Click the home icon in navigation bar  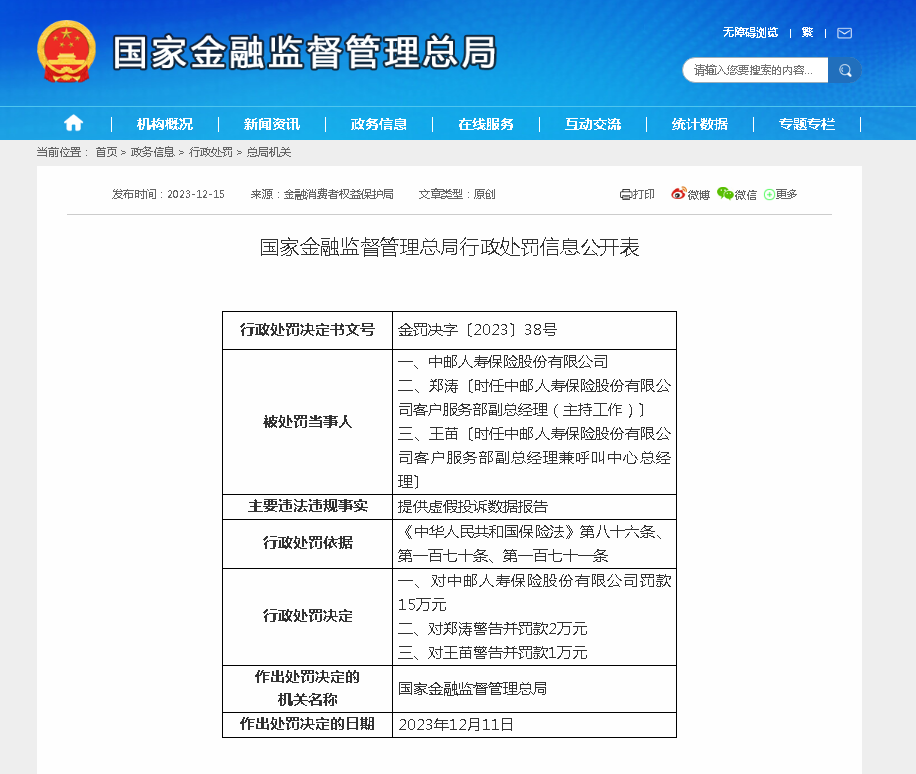[73, 123]
